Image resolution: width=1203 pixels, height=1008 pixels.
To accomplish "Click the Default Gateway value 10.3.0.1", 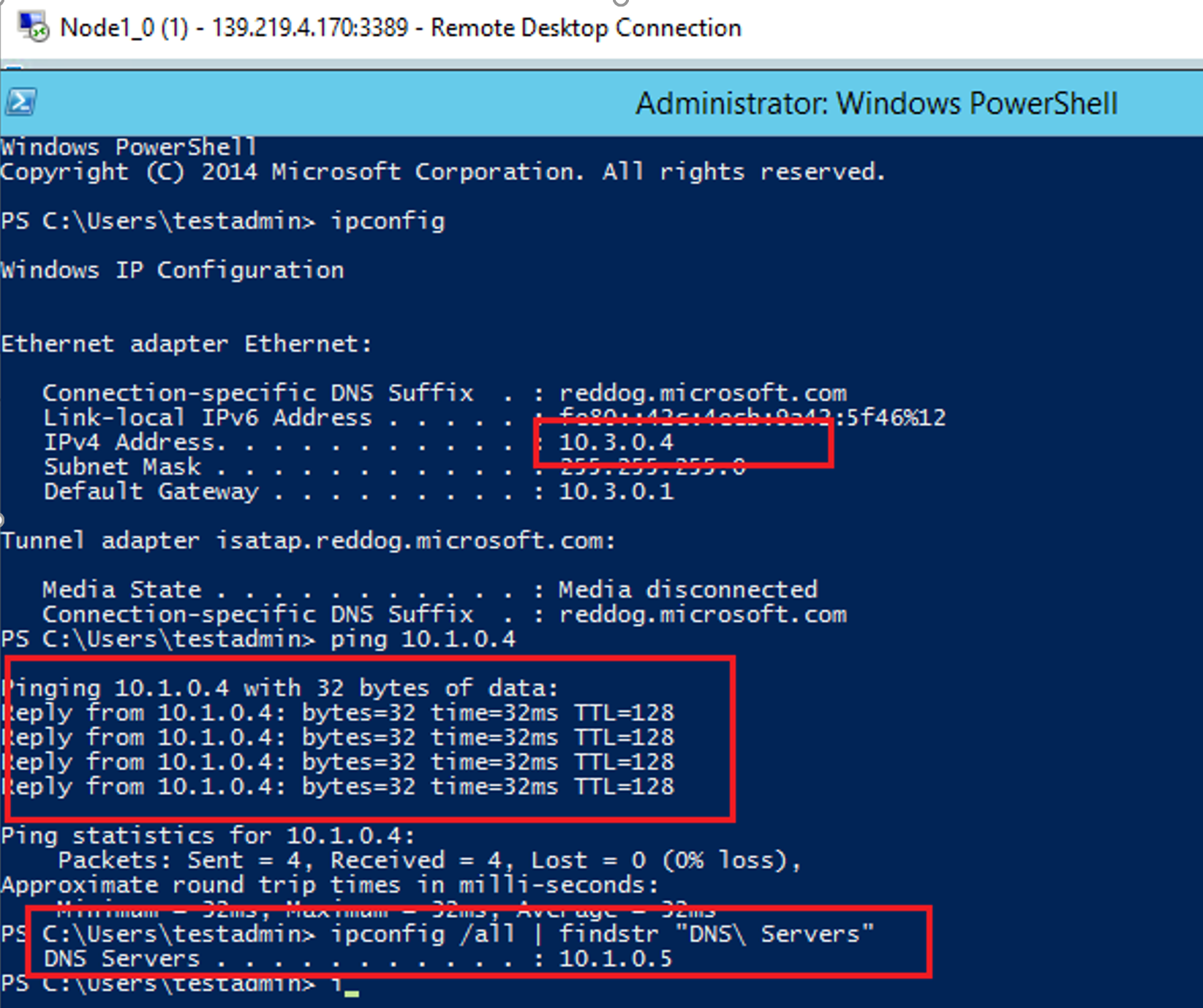I will [x=616, y=492].
